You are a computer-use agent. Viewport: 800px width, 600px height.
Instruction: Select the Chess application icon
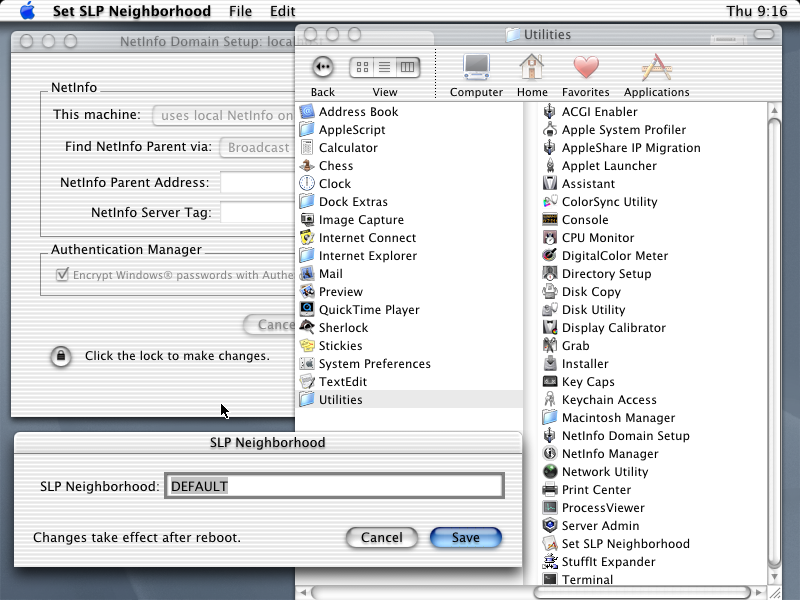(x=307, y=165)
